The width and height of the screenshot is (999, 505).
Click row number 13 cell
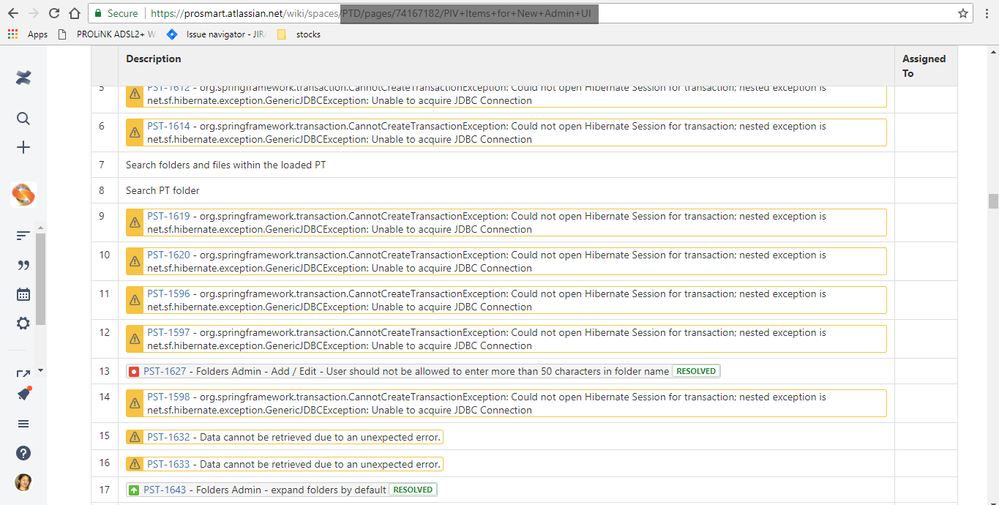point(104,371)
